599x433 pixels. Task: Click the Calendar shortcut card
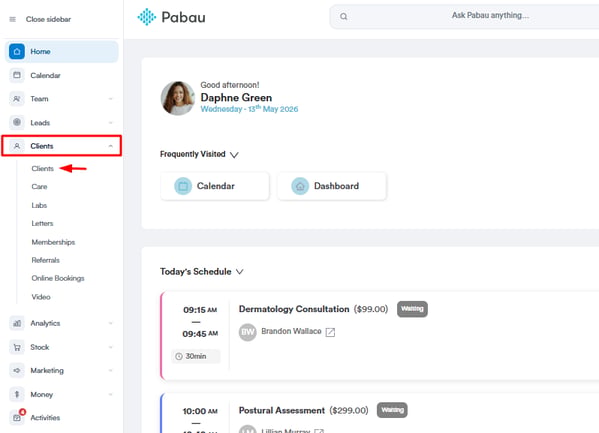click(215, 186)
